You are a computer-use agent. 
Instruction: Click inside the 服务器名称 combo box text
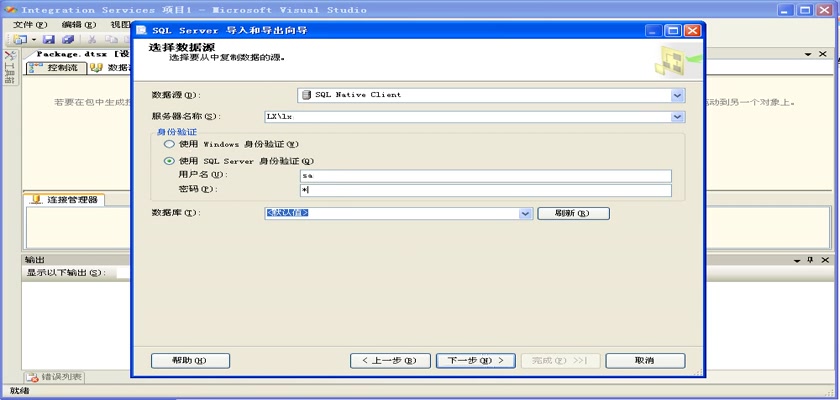click(468, 117)
